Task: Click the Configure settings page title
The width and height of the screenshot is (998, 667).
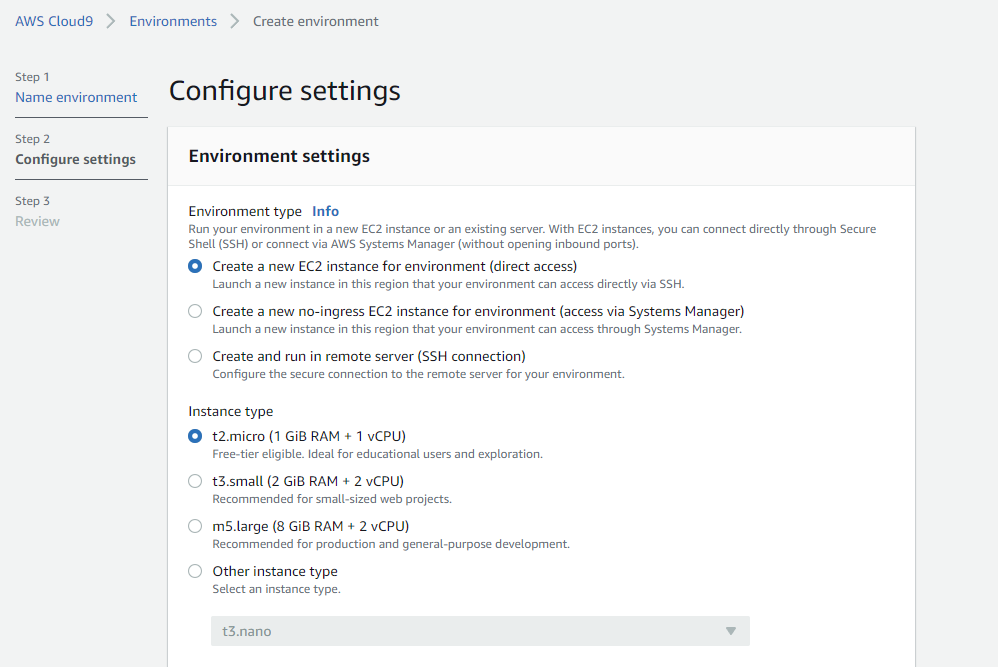Action: 285,90
